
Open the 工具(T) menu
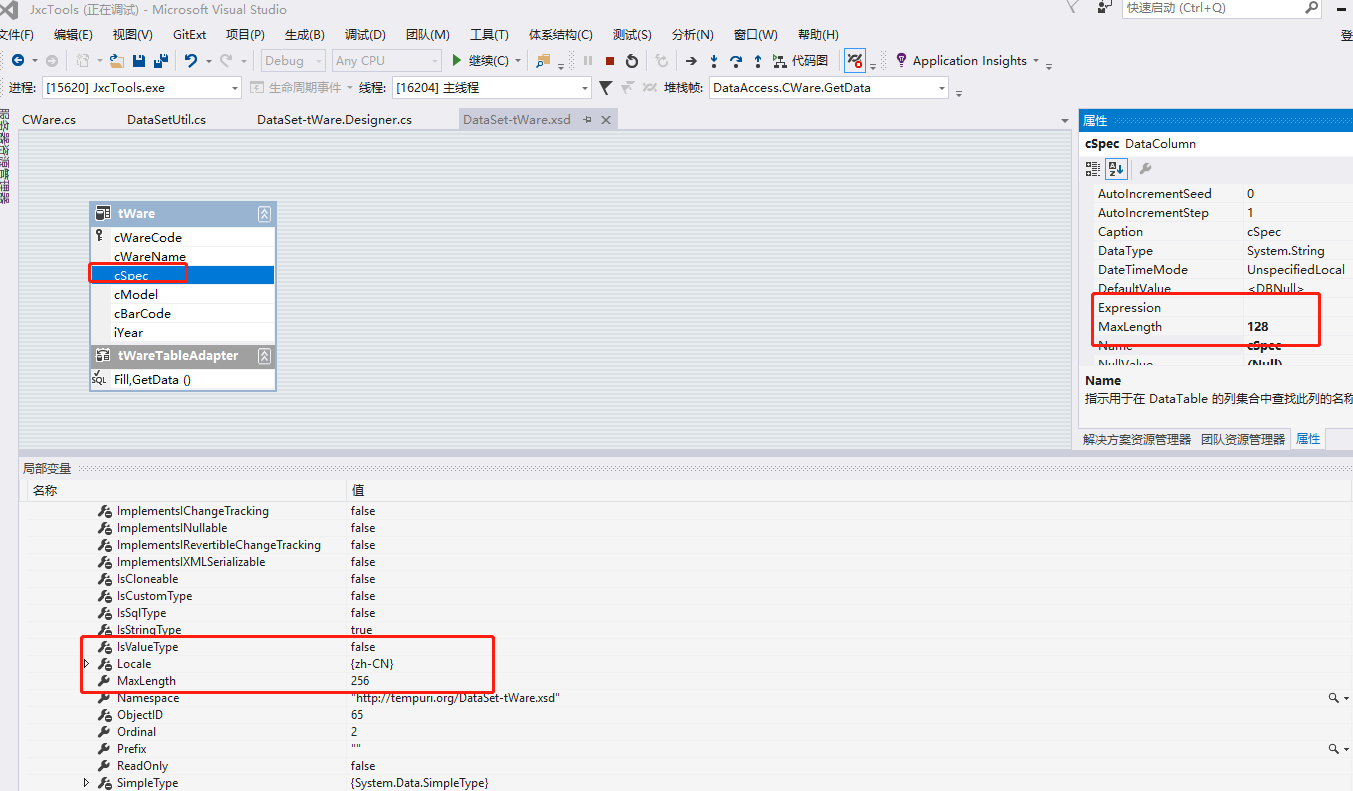(x=489, y=35)
